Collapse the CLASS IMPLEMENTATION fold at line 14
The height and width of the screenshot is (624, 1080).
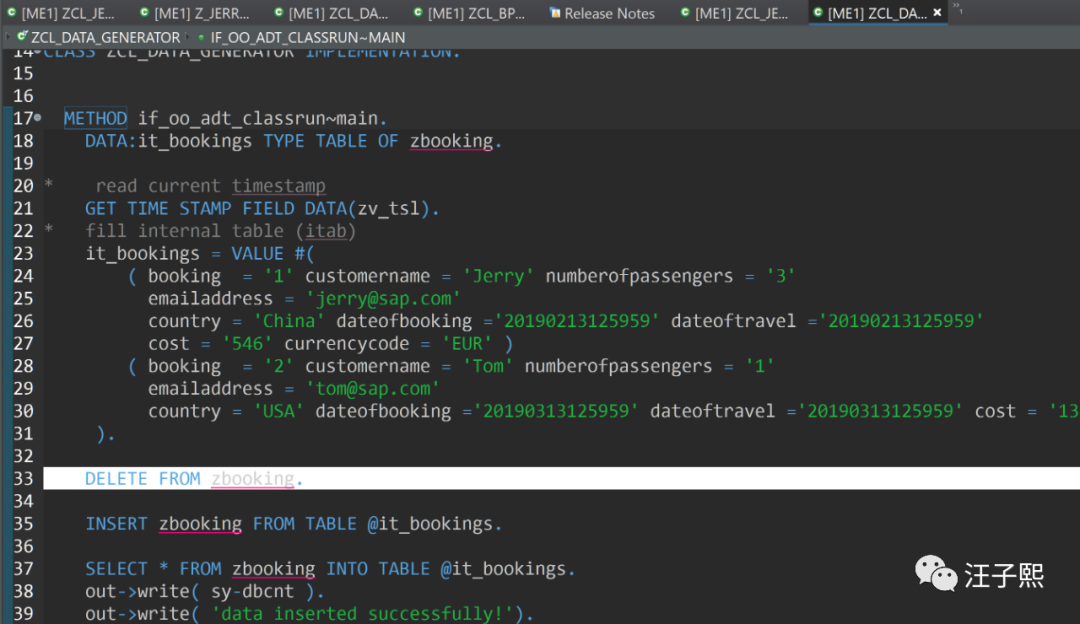pos(38,52)
